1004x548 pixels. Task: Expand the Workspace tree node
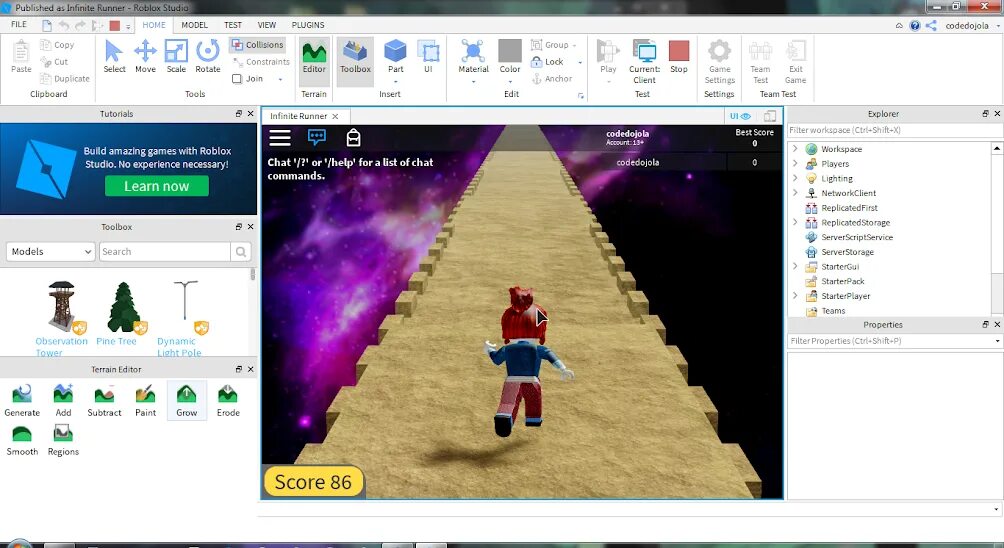[795, 149]
